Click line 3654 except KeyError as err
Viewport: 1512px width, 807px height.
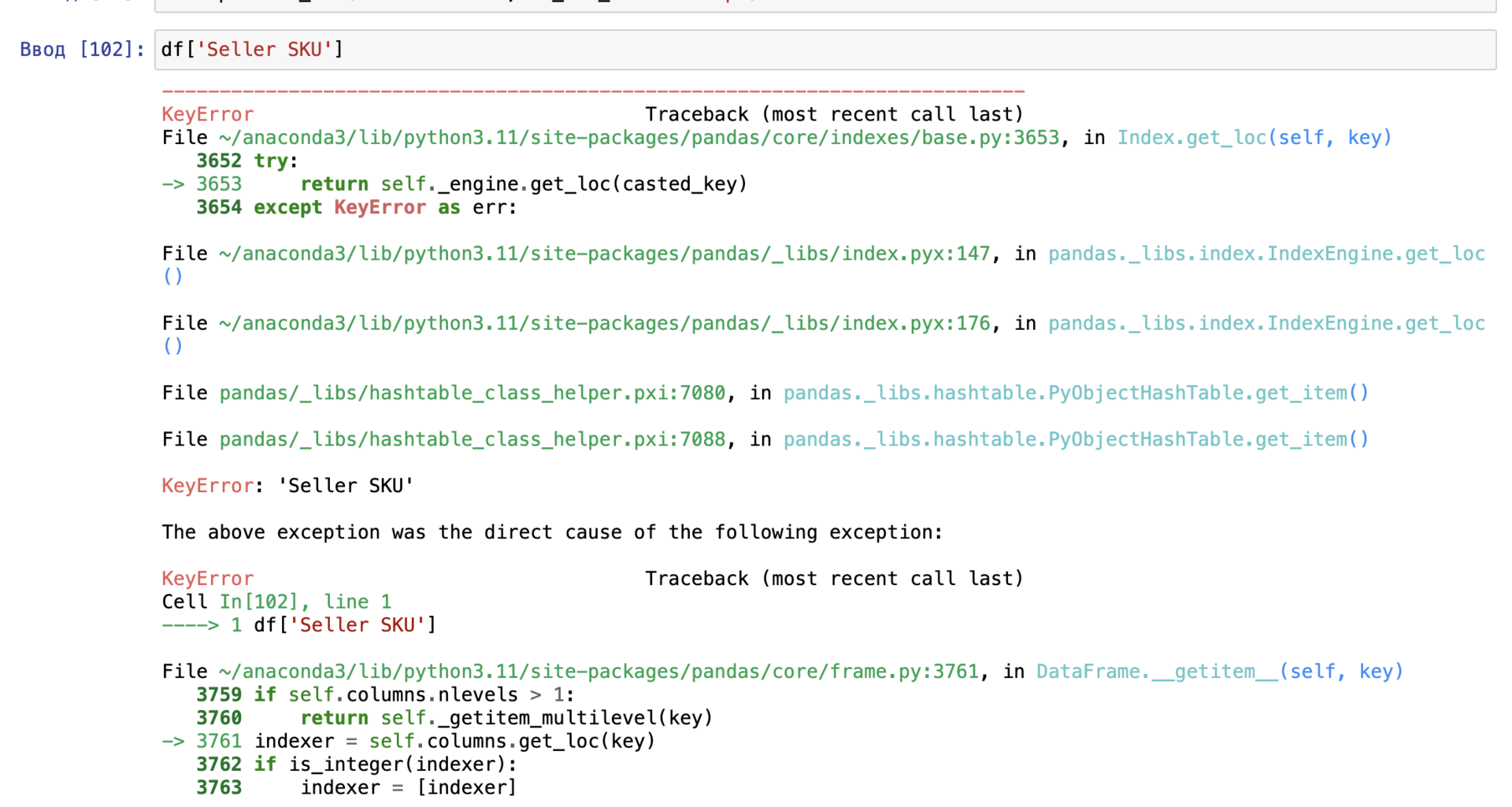357,208
